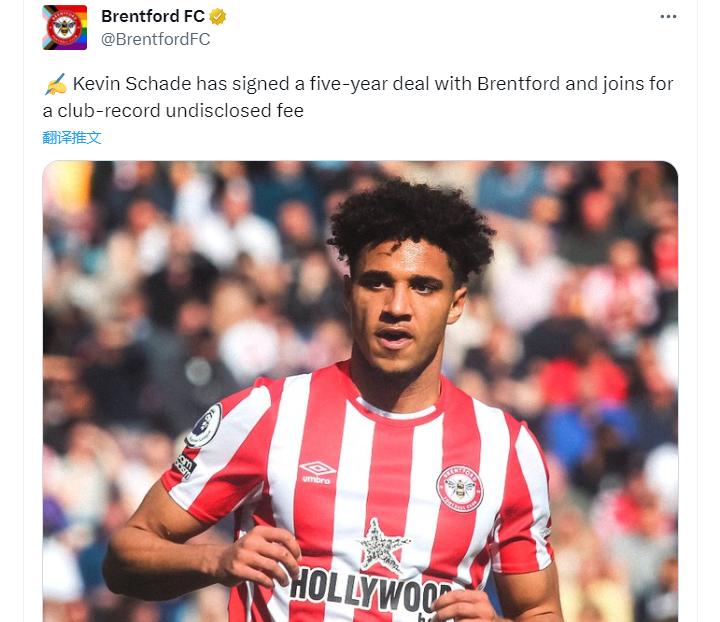The height and width of the screenshot is (622, 720).
Task: Click the black sleeve patch below league badge
Action: (185, 465)
